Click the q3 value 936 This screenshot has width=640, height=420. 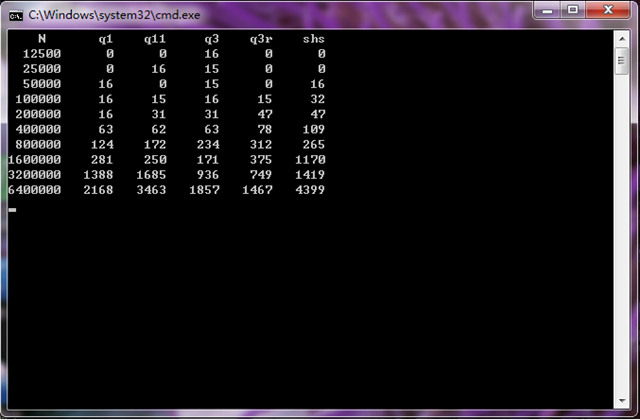(208, 175)
